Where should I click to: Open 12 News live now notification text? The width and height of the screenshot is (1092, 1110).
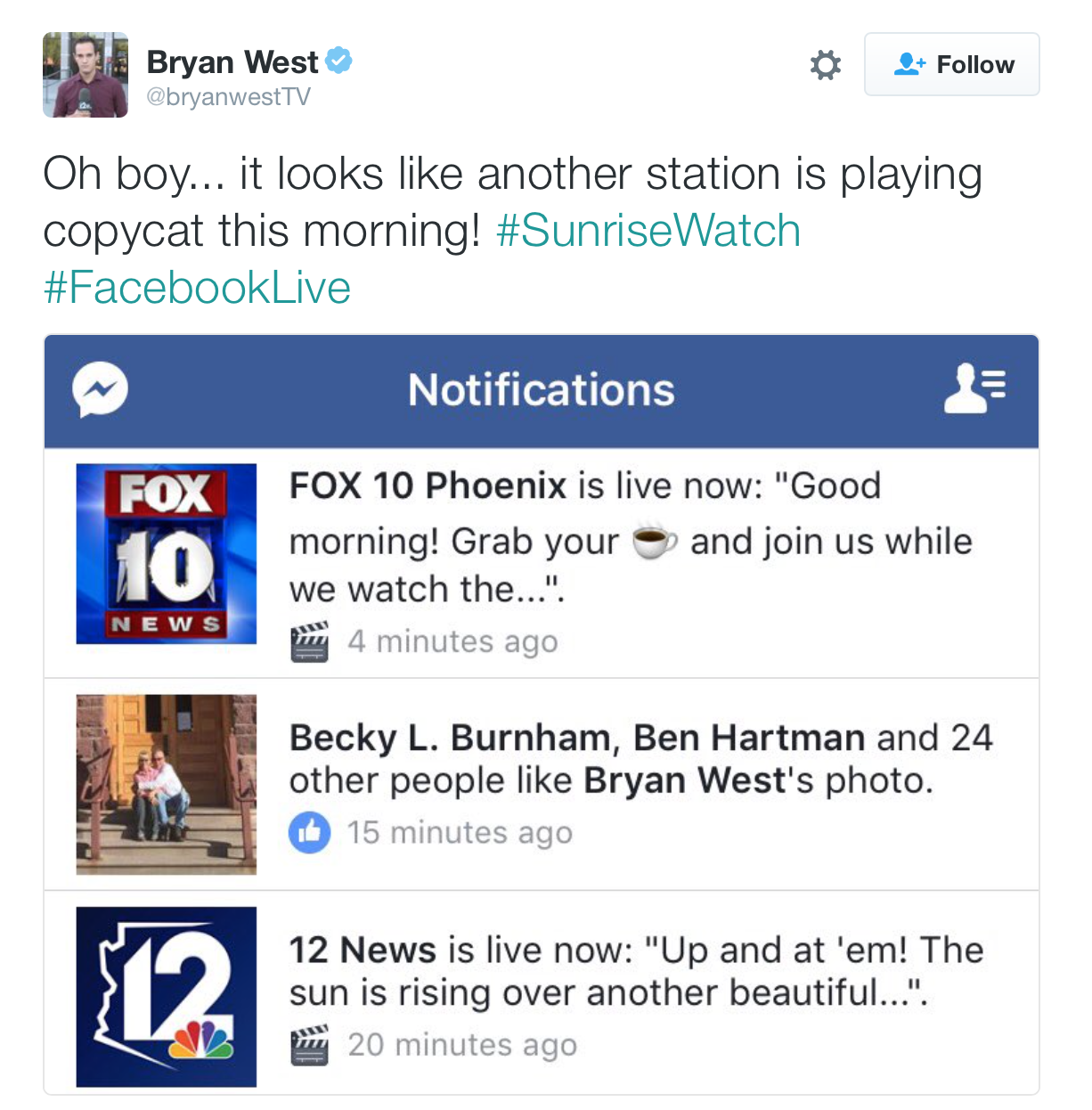636,971
